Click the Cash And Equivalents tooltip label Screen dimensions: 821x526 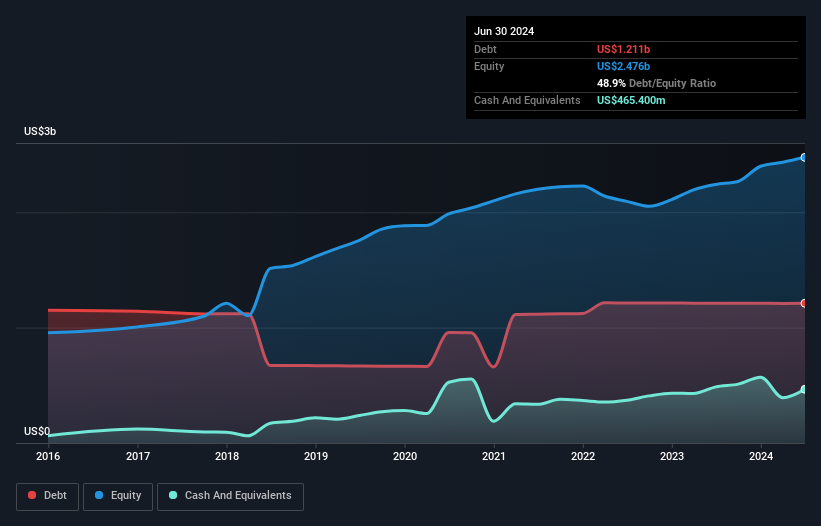(527, 100)
